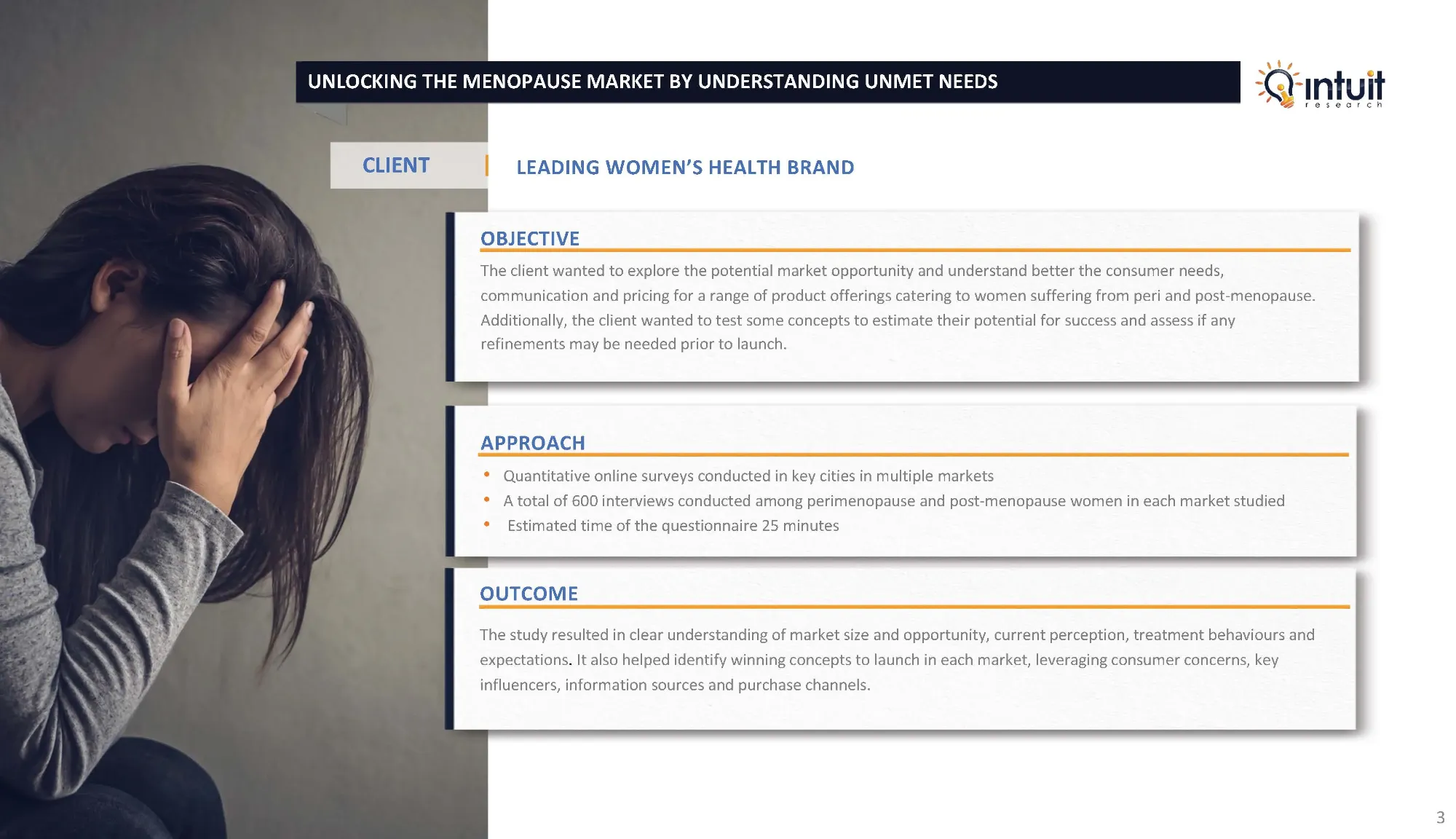
Task: Click the orange divider beside CLIENT
Action: [x=486, y=165]
